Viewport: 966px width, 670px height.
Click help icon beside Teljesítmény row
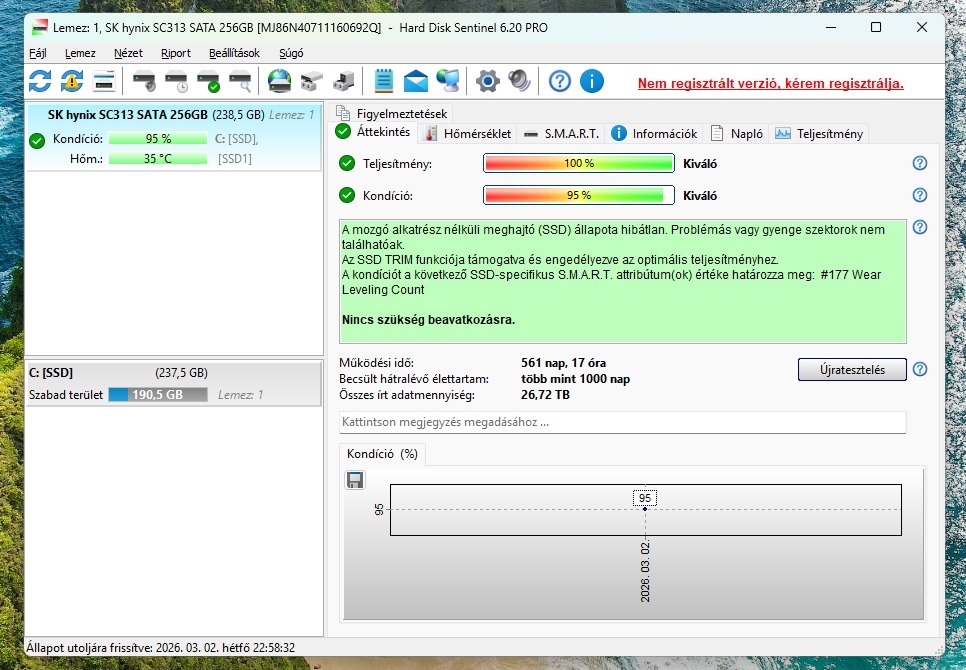[x=920, y=163]
